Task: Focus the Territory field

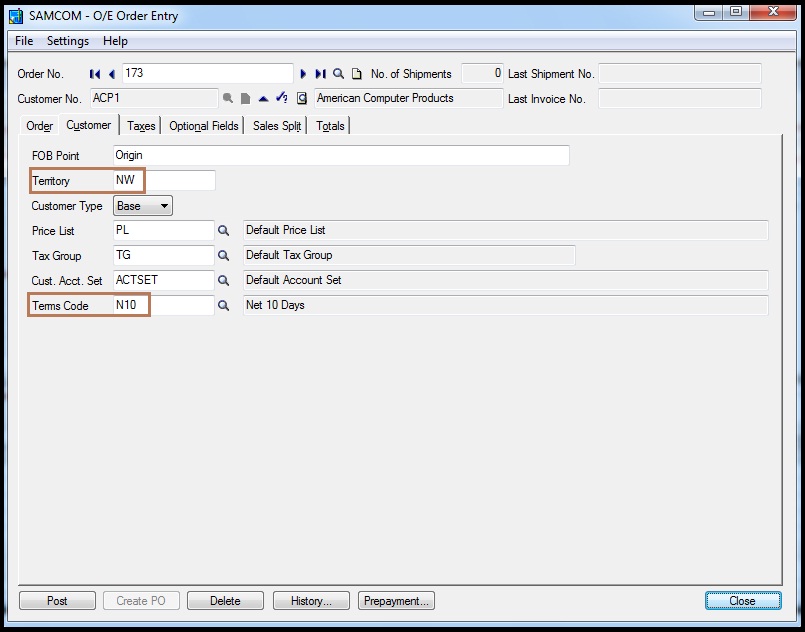Action: pos(164,180)
